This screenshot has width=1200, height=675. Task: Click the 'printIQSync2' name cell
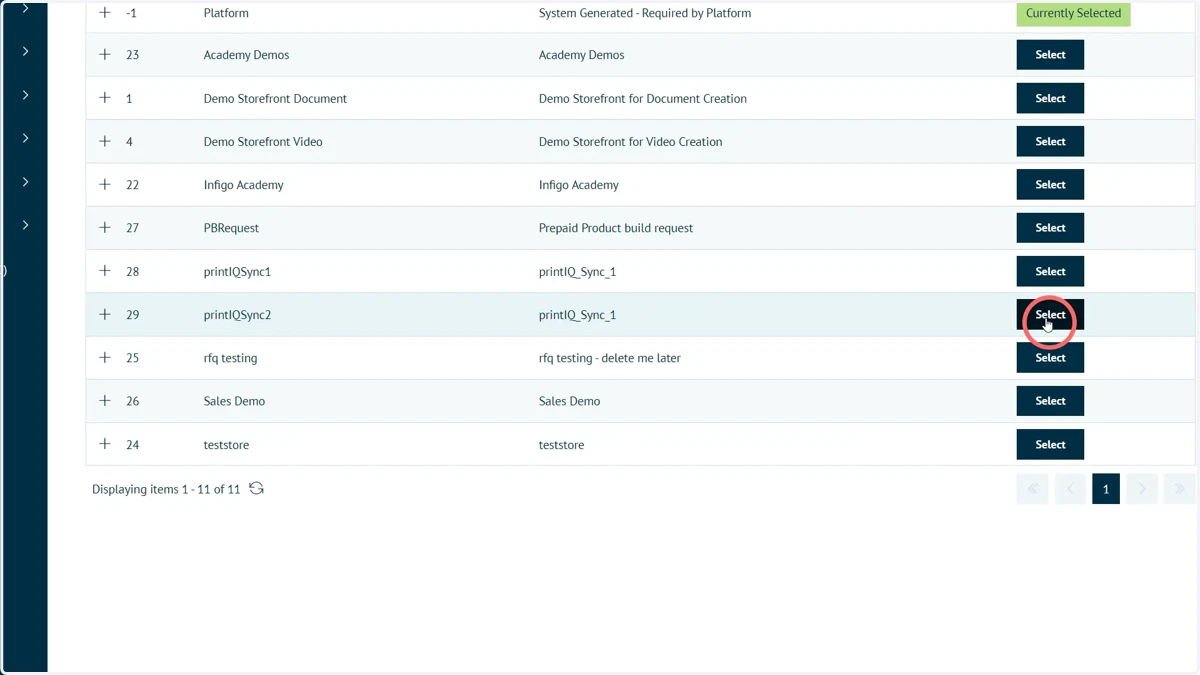(237, 314)
